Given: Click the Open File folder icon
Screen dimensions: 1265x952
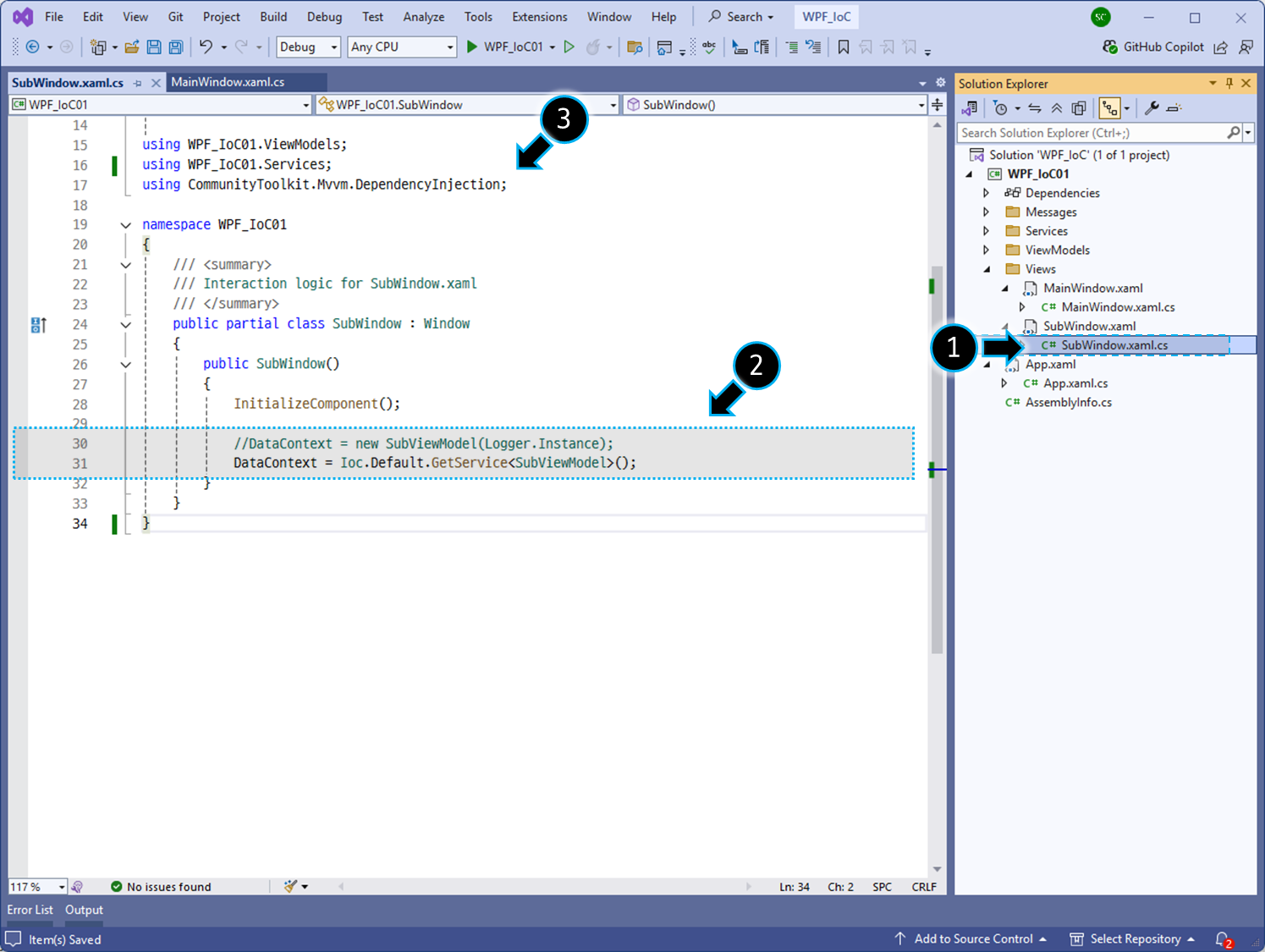Looking at the screenshot, I should [x=132, y=47].
